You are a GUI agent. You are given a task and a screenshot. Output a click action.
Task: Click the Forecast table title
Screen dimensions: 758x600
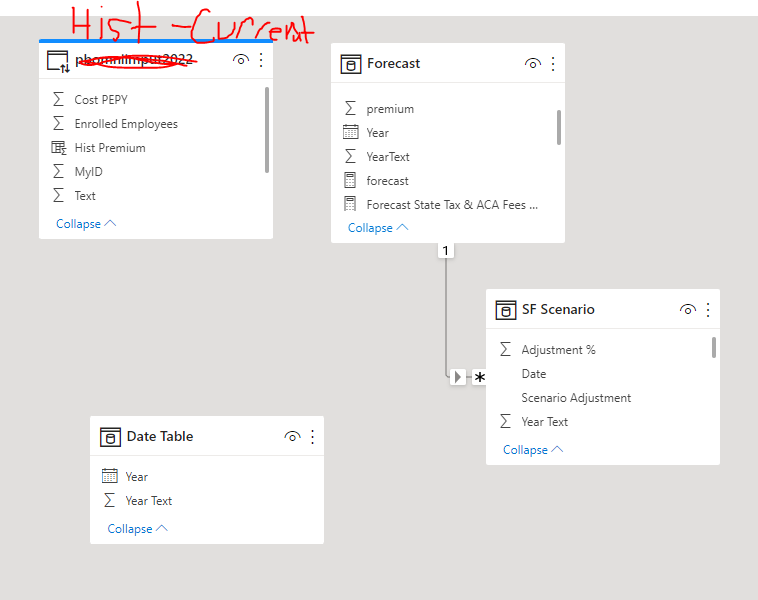(x=394, y=63)
